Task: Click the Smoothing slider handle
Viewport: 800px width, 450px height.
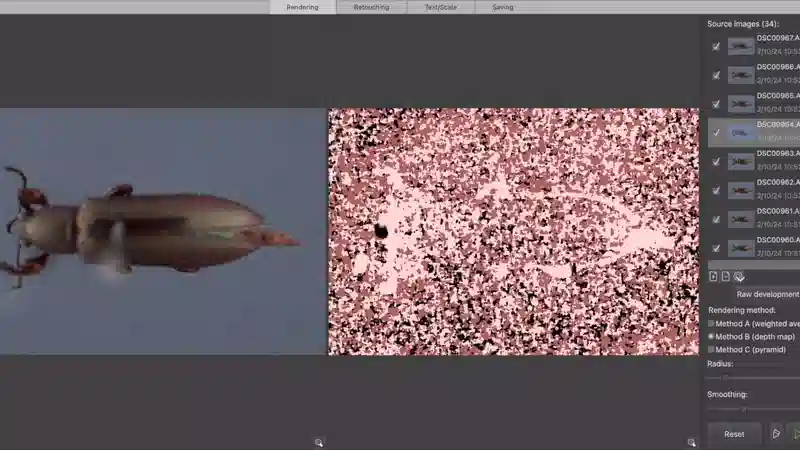Action: click(743, 409)
